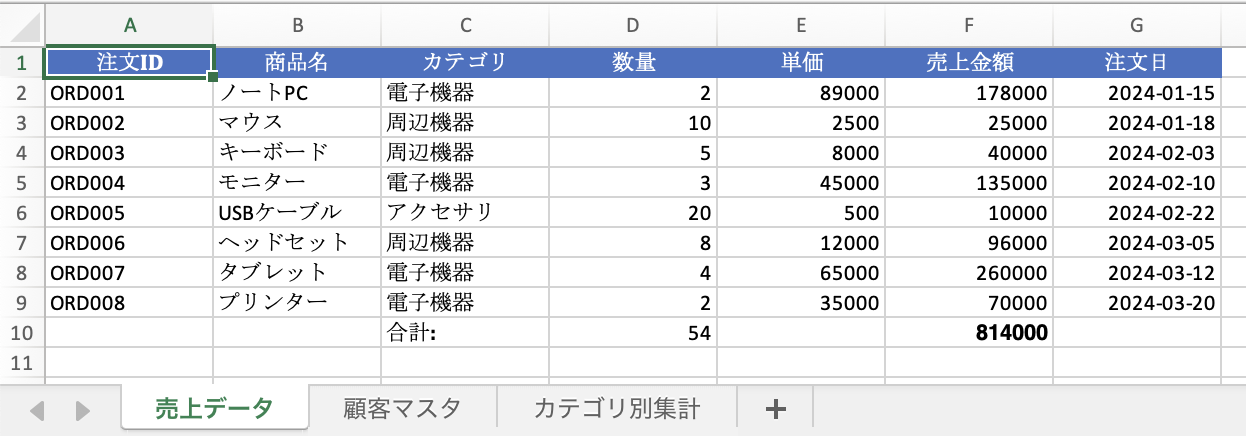Click the date cell 2024-03-20

pyautogui.click(x=1137, y=303)
